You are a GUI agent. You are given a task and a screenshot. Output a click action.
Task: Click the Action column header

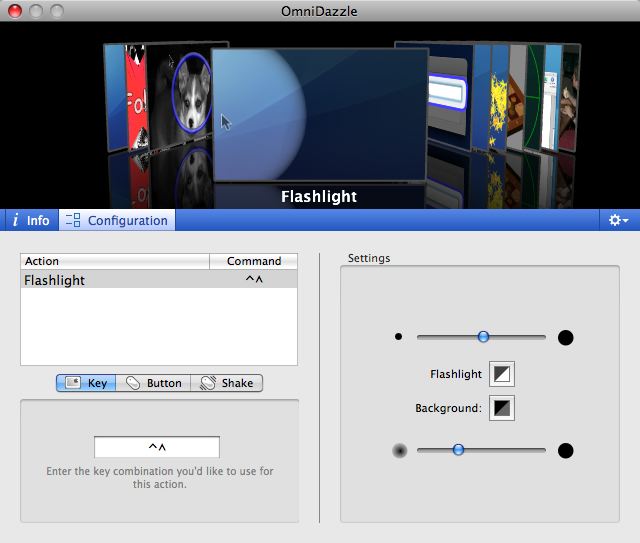tap(114, 261)
